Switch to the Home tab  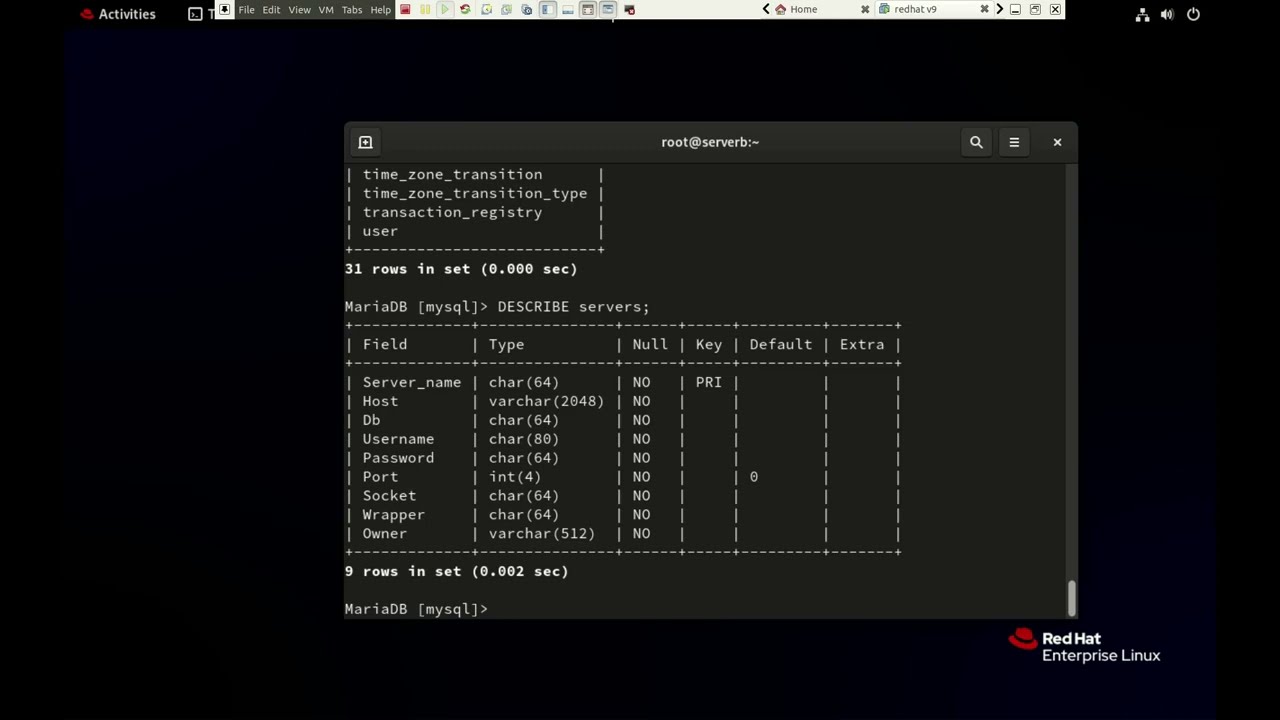[804, 9]
